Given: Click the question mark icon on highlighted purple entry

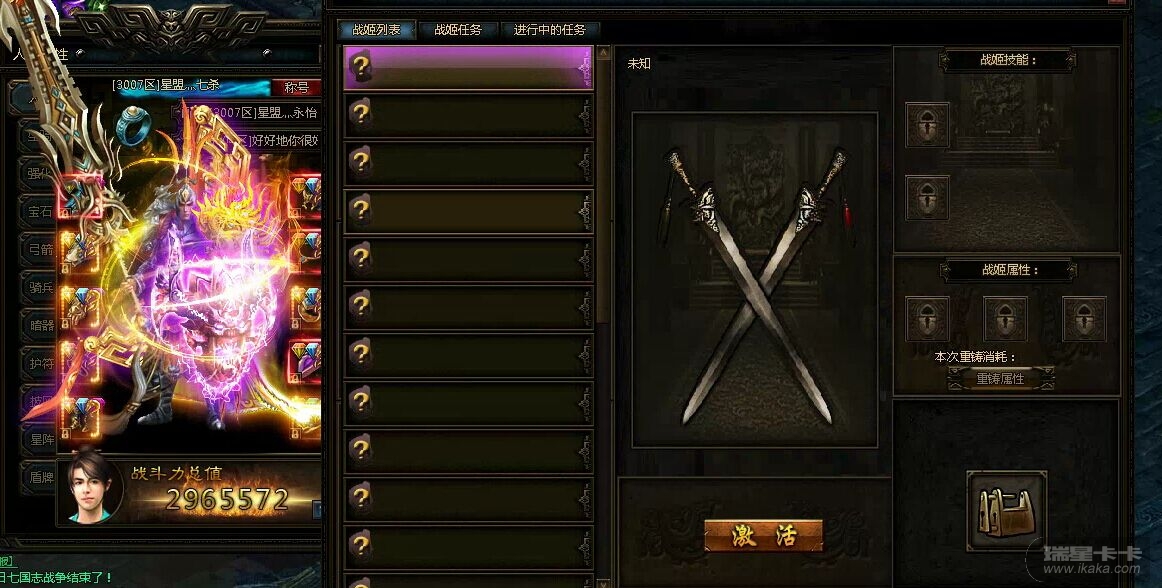Looking at the screenshot, I should [361, 66].
